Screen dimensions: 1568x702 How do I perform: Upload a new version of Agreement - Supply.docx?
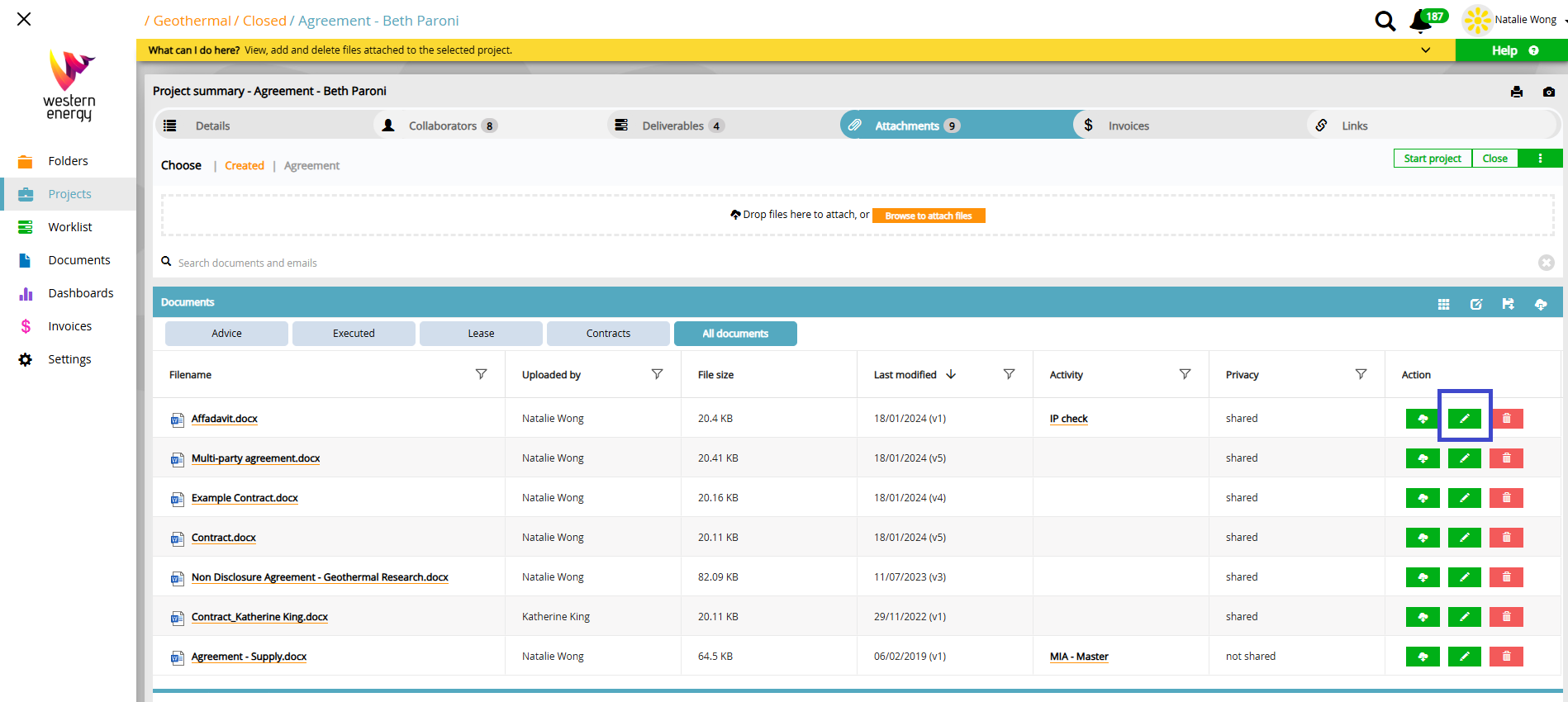point(1423,657)
